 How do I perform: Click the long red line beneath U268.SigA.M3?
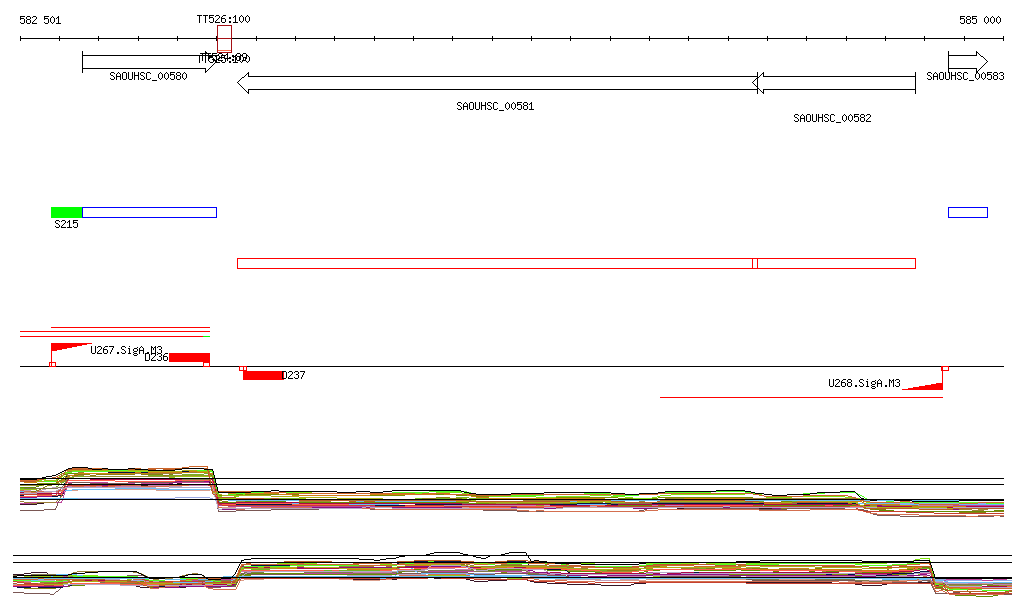(801, 397)
